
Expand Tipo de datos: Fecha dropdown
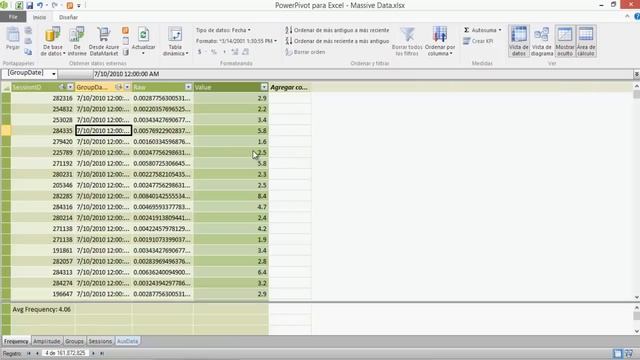(x=249, y=30)
